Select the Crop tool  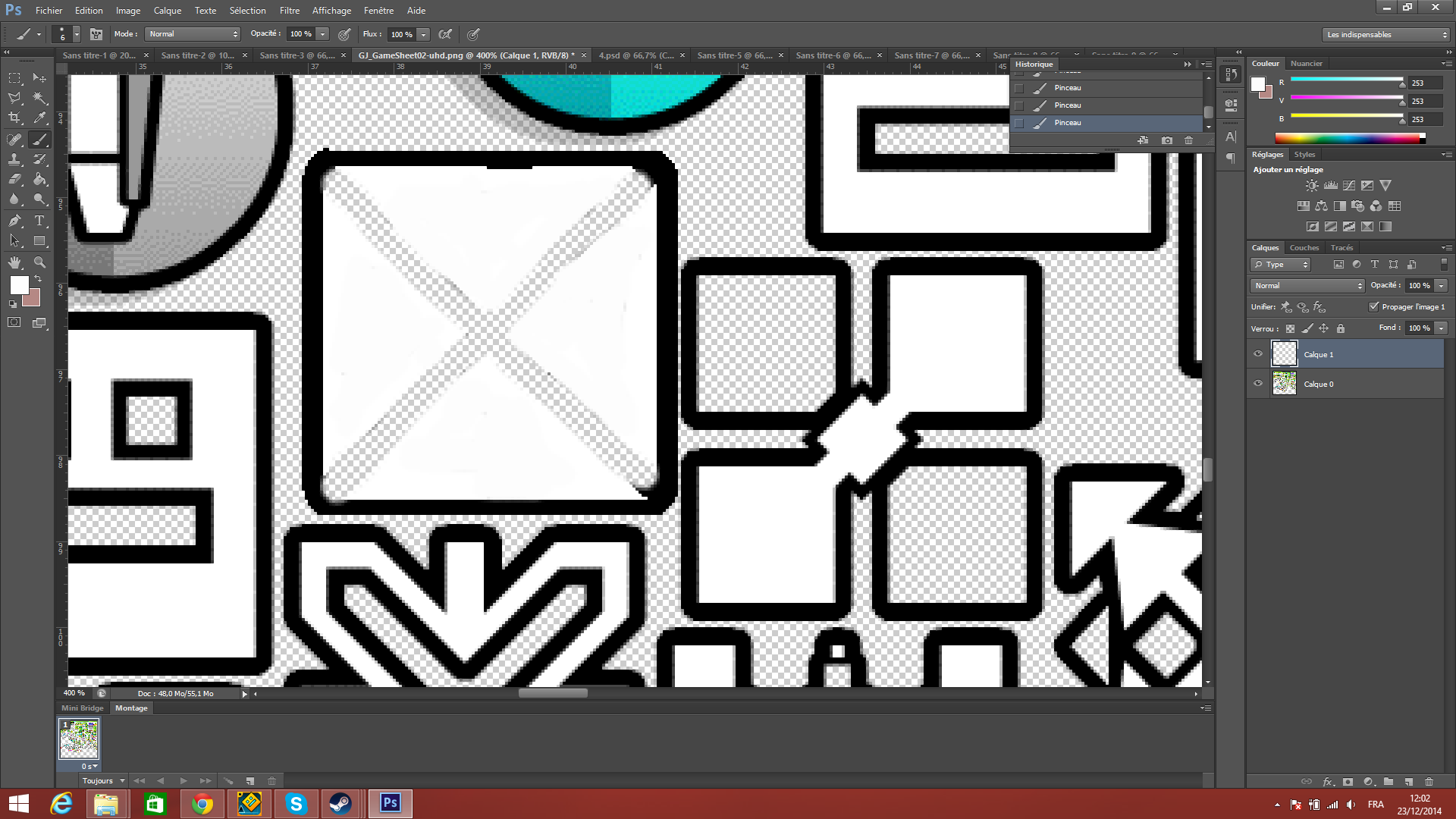tap(14, 118)
